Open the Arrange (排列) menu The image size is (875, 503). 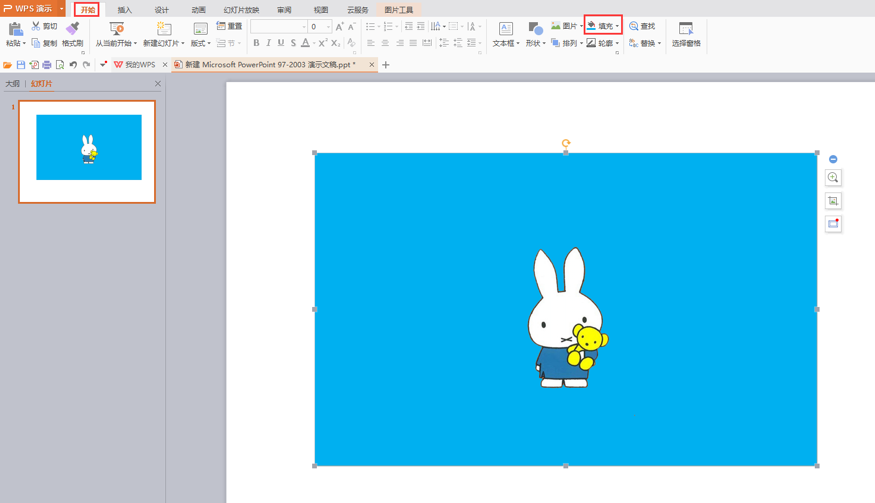(566, 43)
